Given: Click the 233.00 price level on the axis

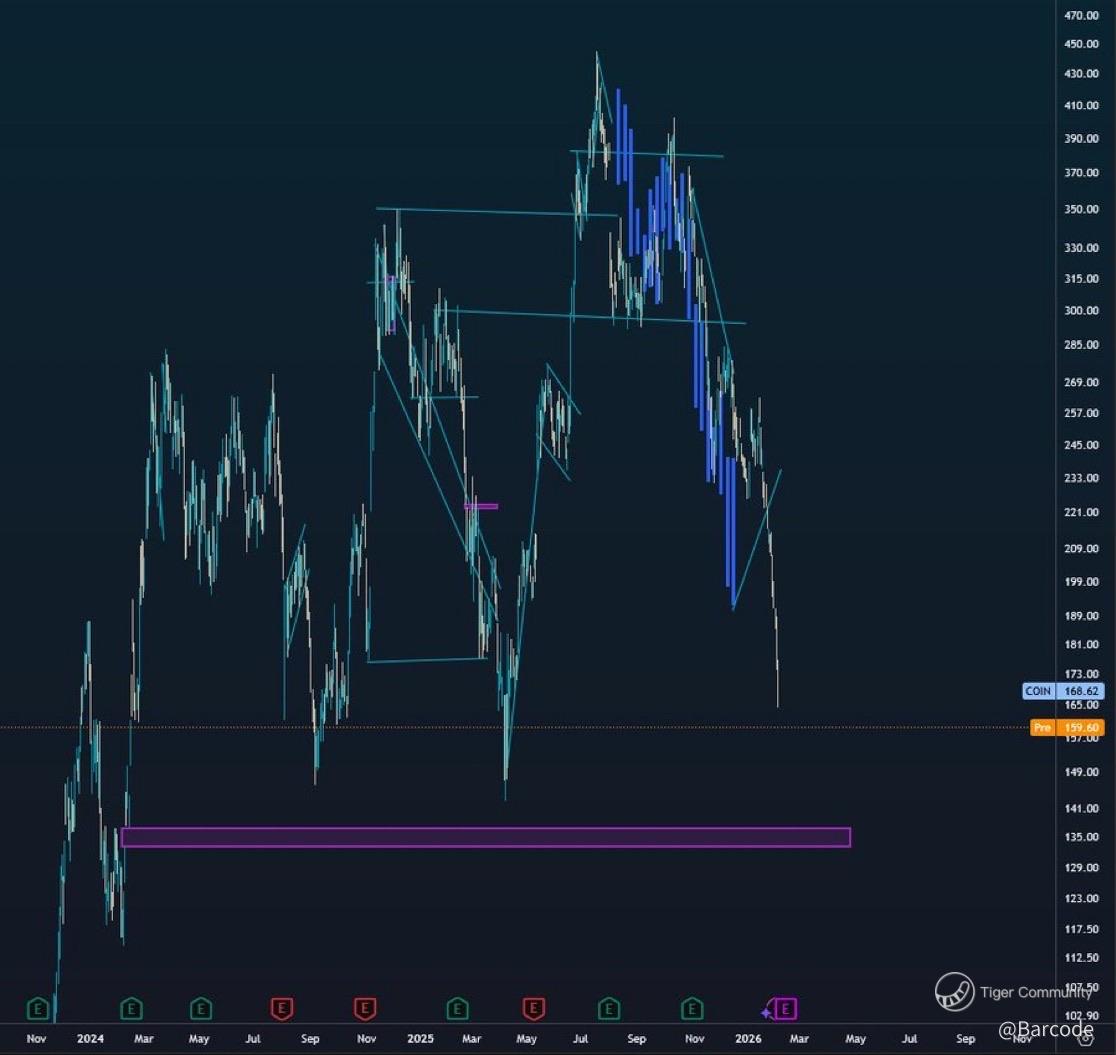Looking at the screenshot, I should pos(1082,478).
